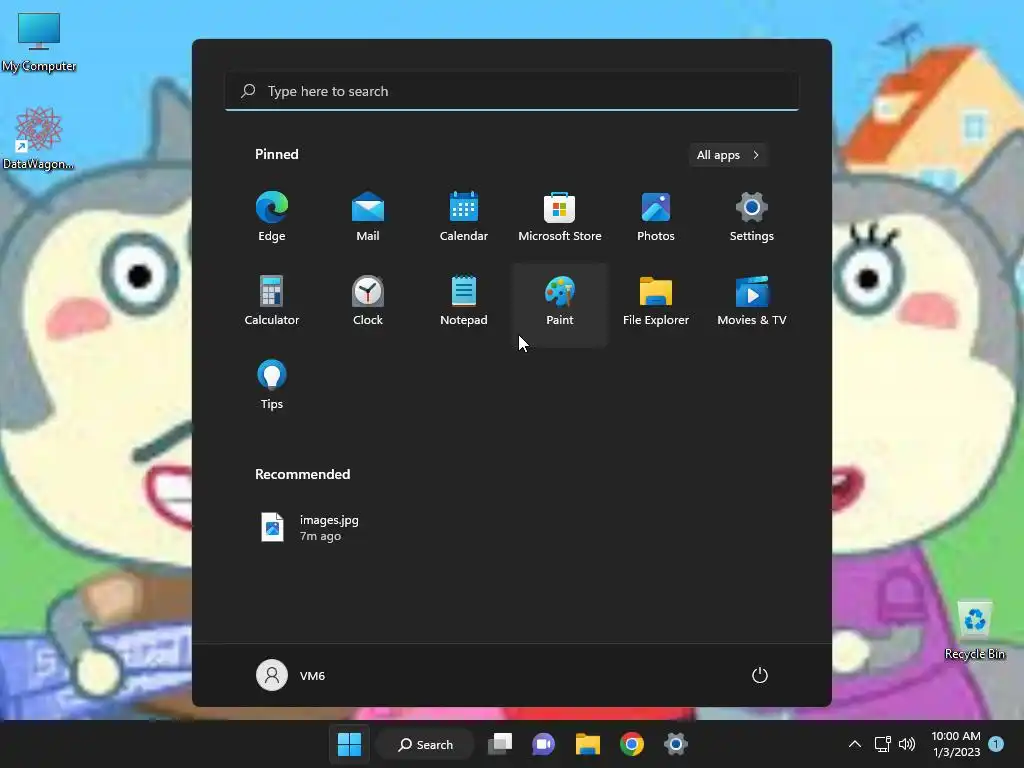
Task: Select the DataWagon desktop shortcut
Action: 39,138
